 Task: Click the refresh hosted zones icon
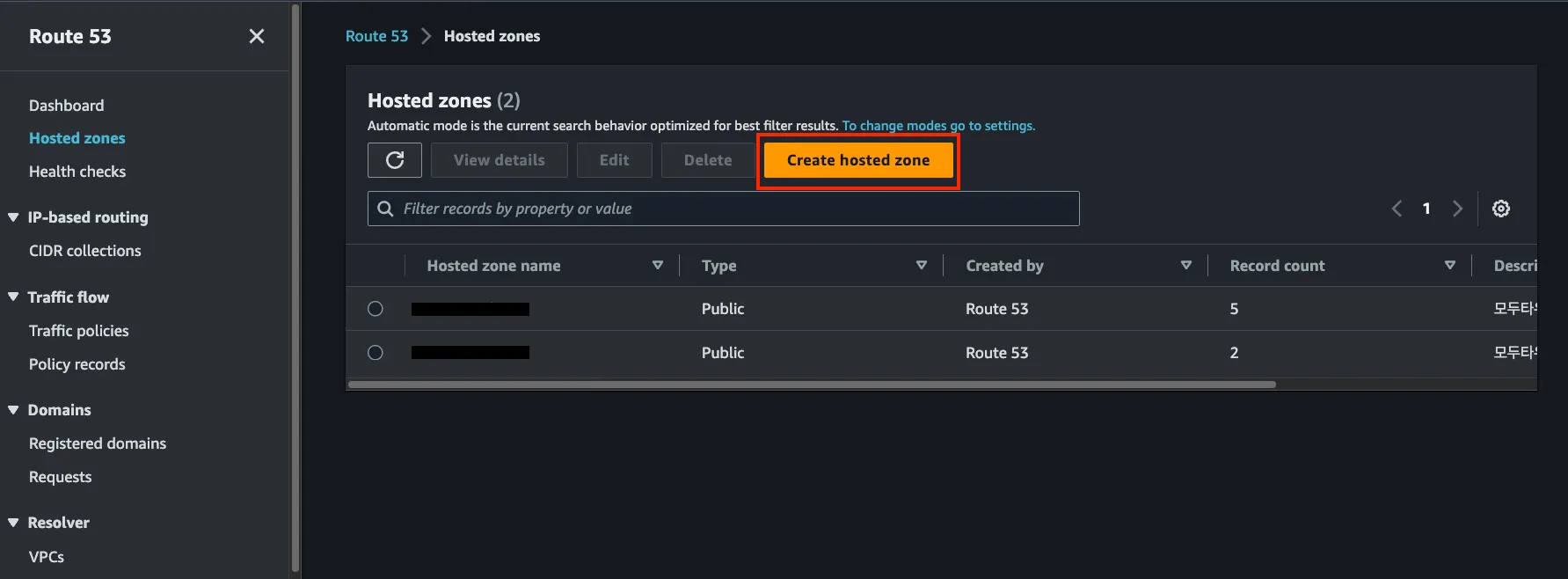pyautogui.click(x=395, y=160)
